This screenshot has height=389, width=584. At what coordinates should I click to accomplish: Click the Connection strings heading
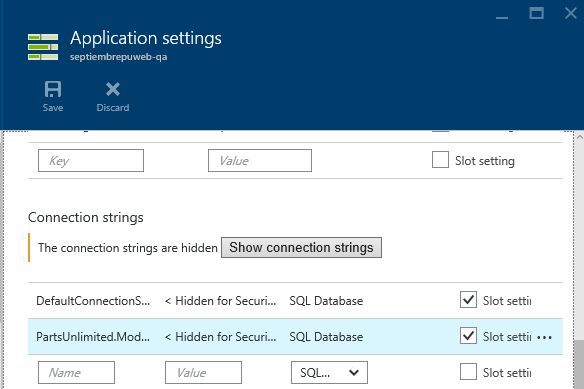(x=86, y=217)
